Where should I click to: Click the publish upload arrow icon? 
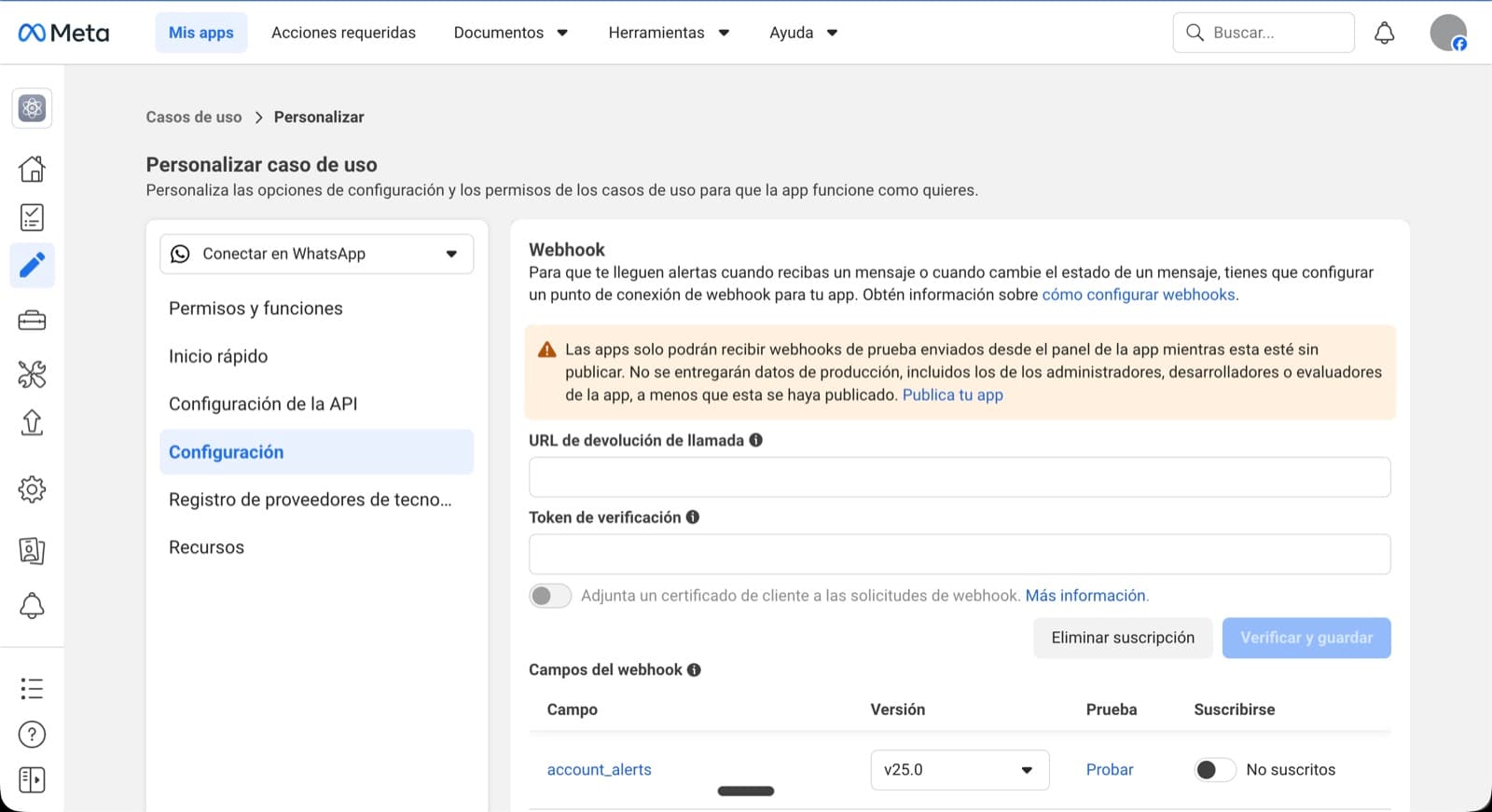[x=32, y=422]
